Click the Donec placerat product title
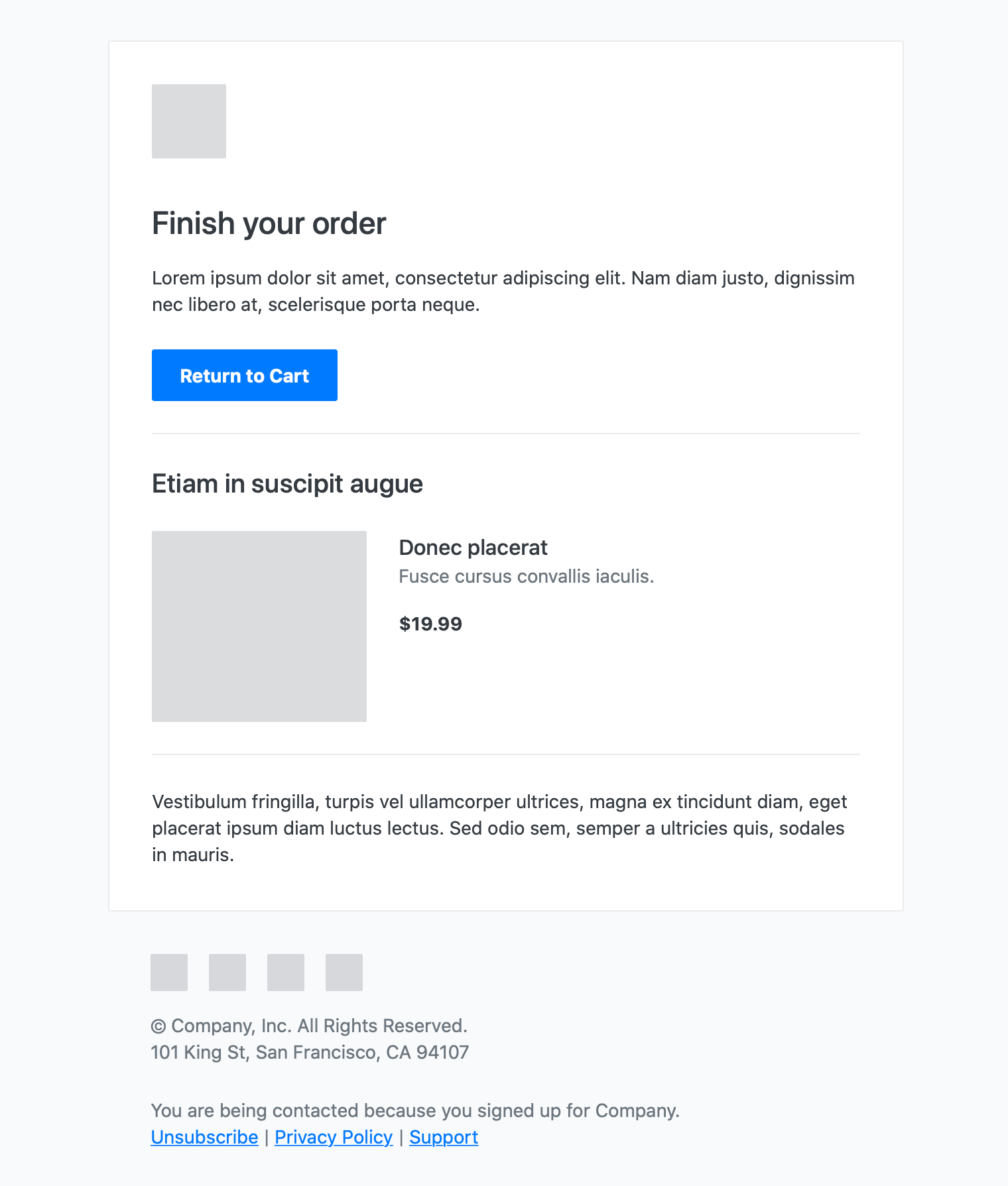This screenshot has height=1186, width=1008. [x=473, y=547]
